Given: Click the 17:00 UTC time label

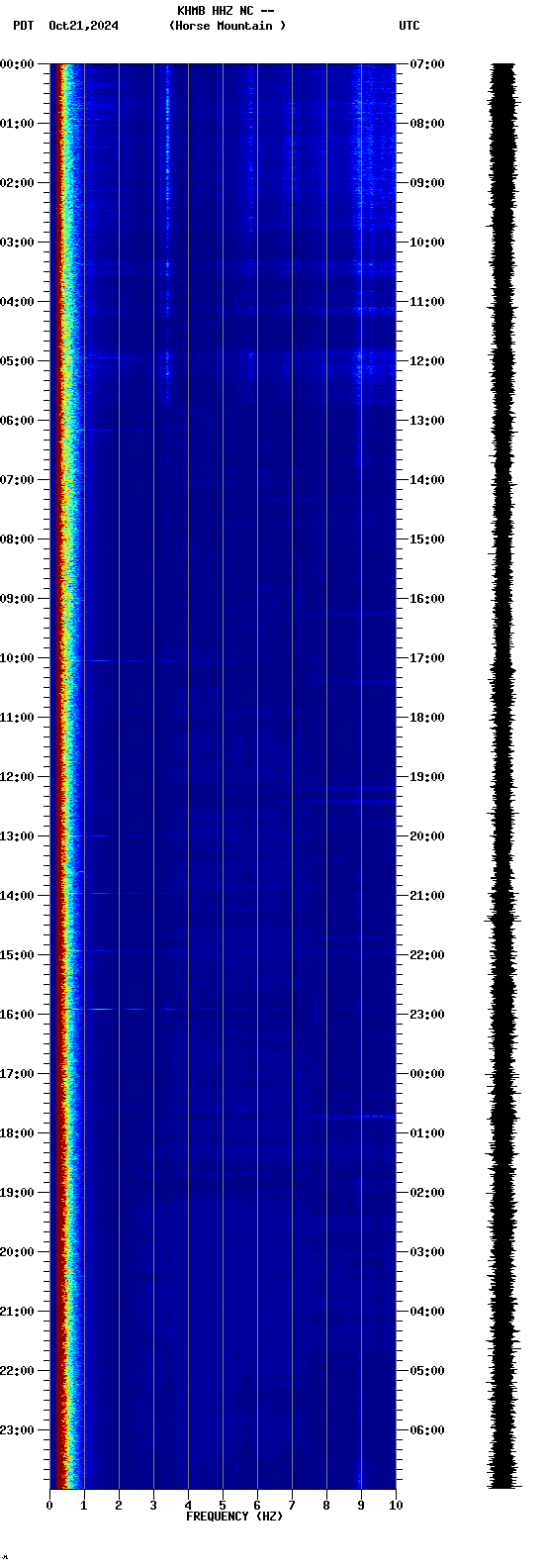Looking at the screenshot, I should coord(427,658).
